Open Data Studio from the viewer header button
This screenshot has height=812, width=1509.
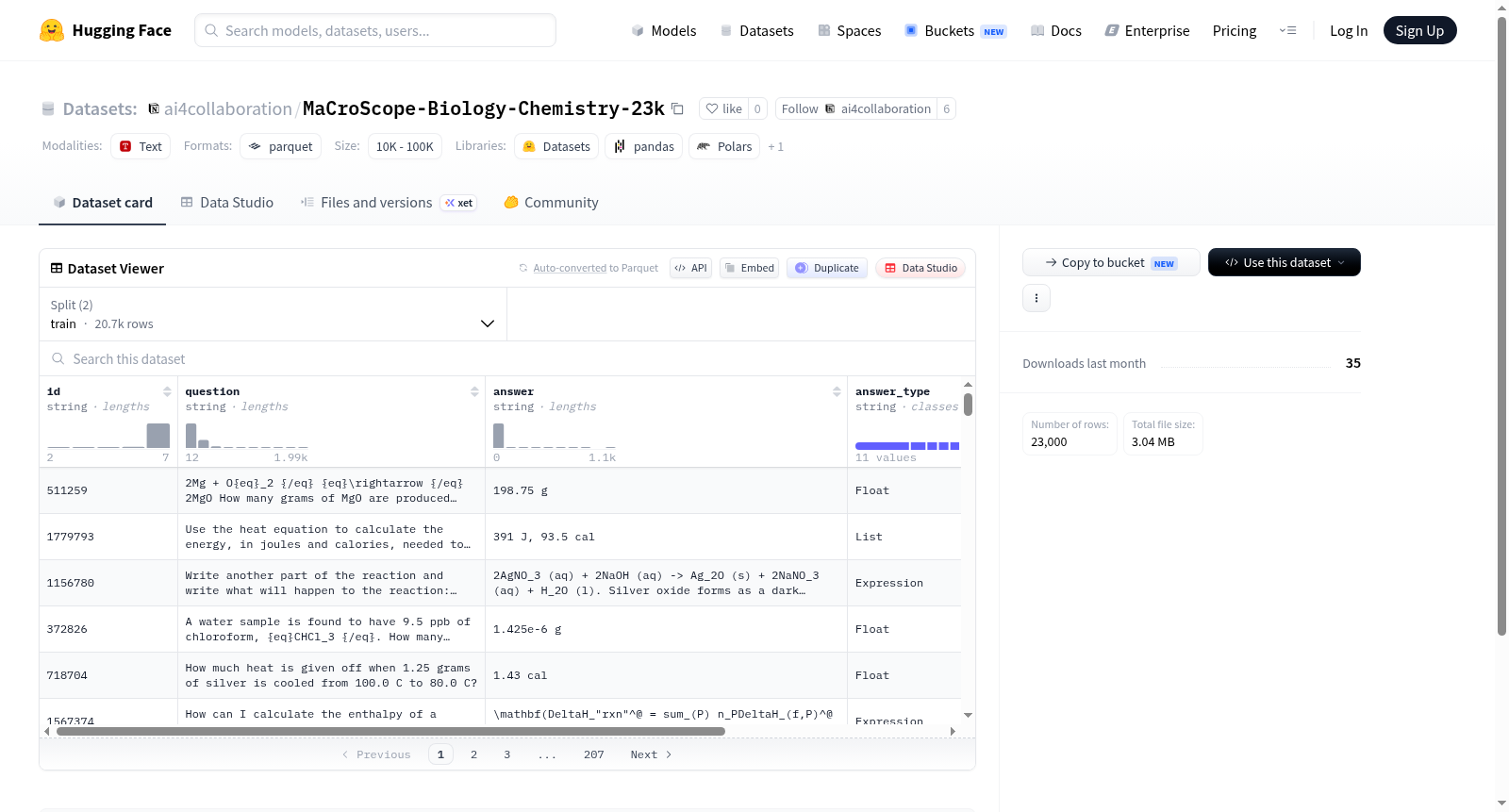[920, 268]
